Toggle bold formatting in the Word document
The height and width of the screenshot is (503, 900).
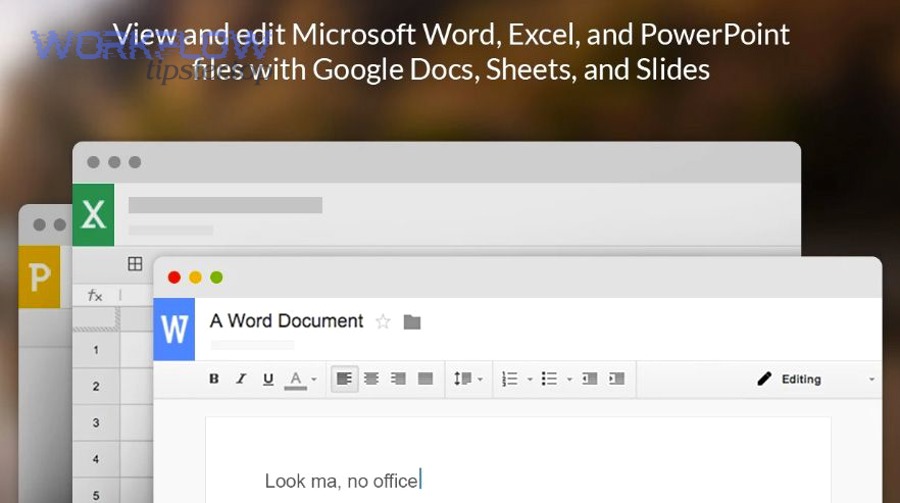tap(214, 379)
